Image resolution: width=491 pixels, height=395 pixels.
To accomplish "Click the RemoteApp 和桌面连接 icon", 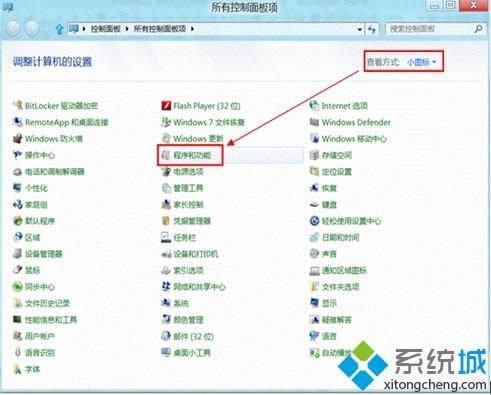I will (18, 122).
